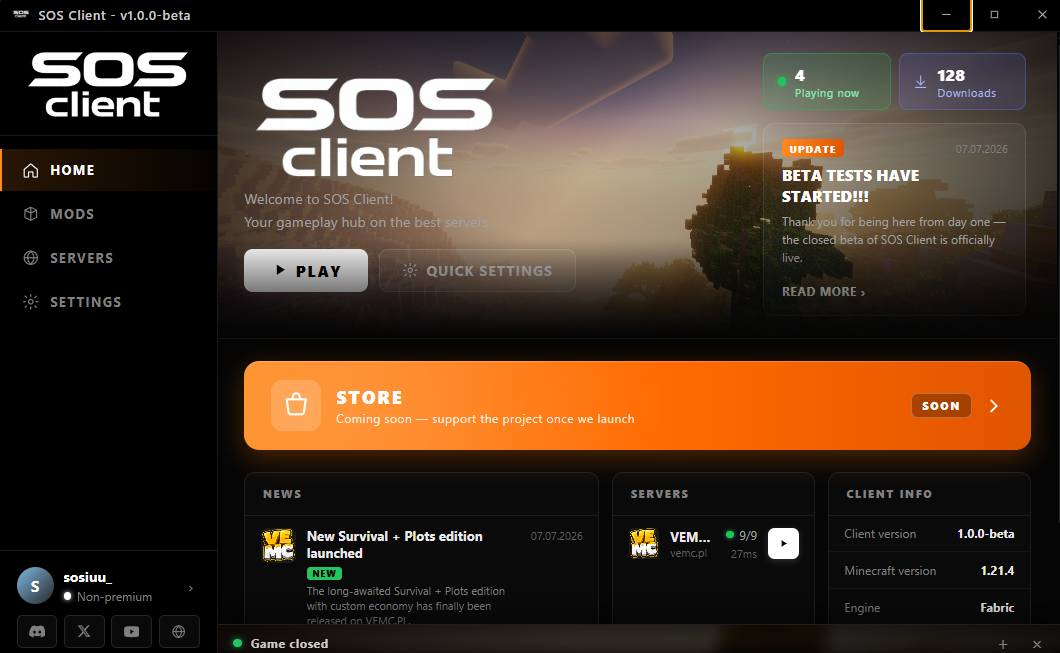
Task: Open the Discord social link icon
Action: (37, 631)
